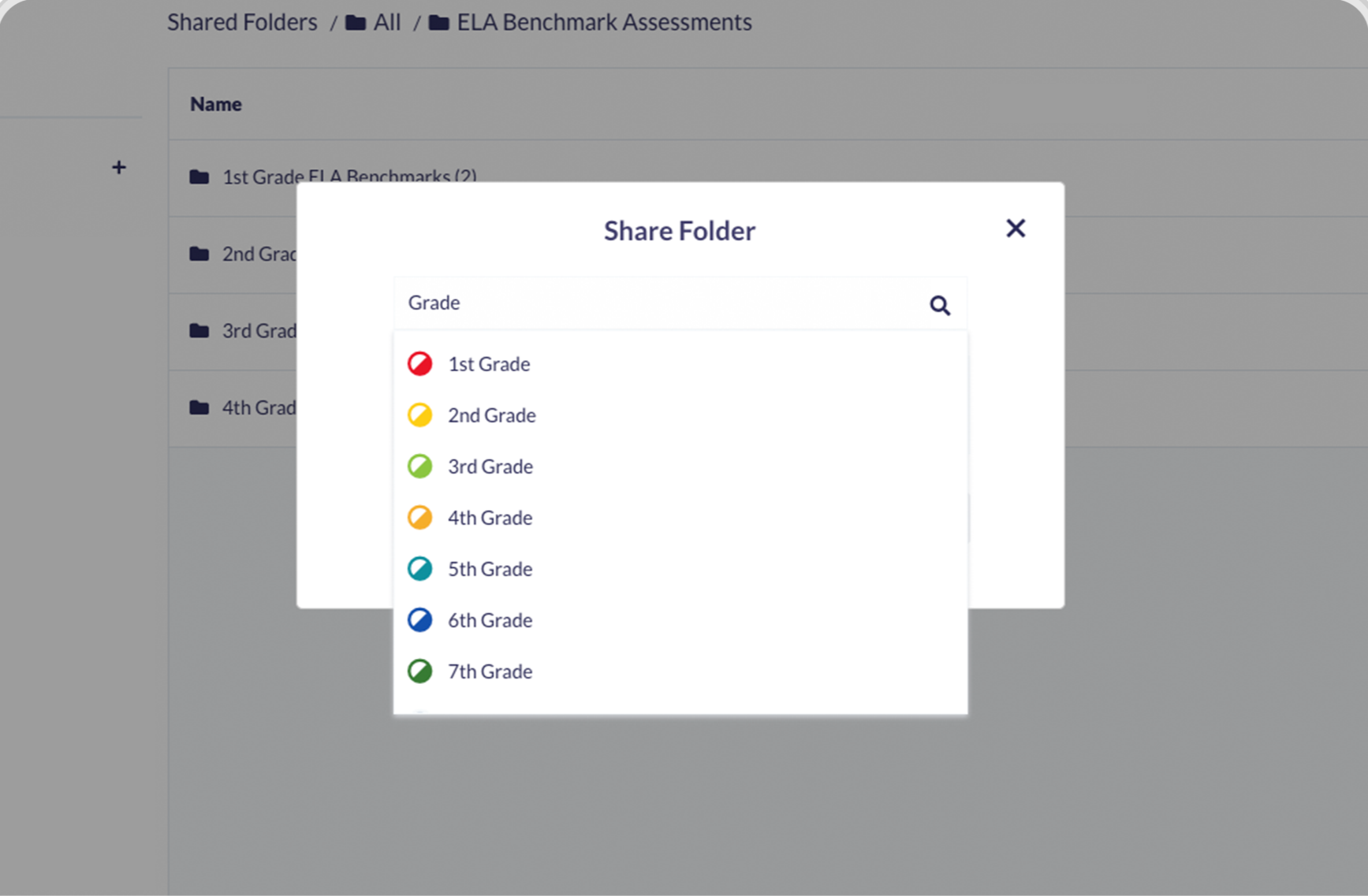The width and height of the screenshot is (1368, 896).
Task: Open Shared Folders breadcrumb link
Action: click(242, 22)
